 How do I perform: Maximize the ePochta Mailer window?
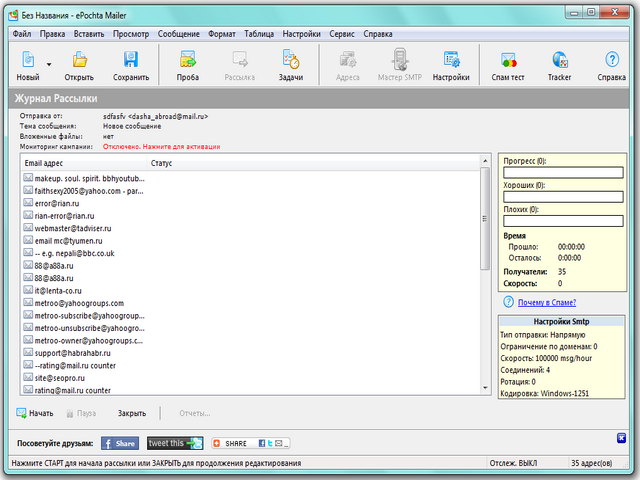pyautogui.click(x=591, y=13)
